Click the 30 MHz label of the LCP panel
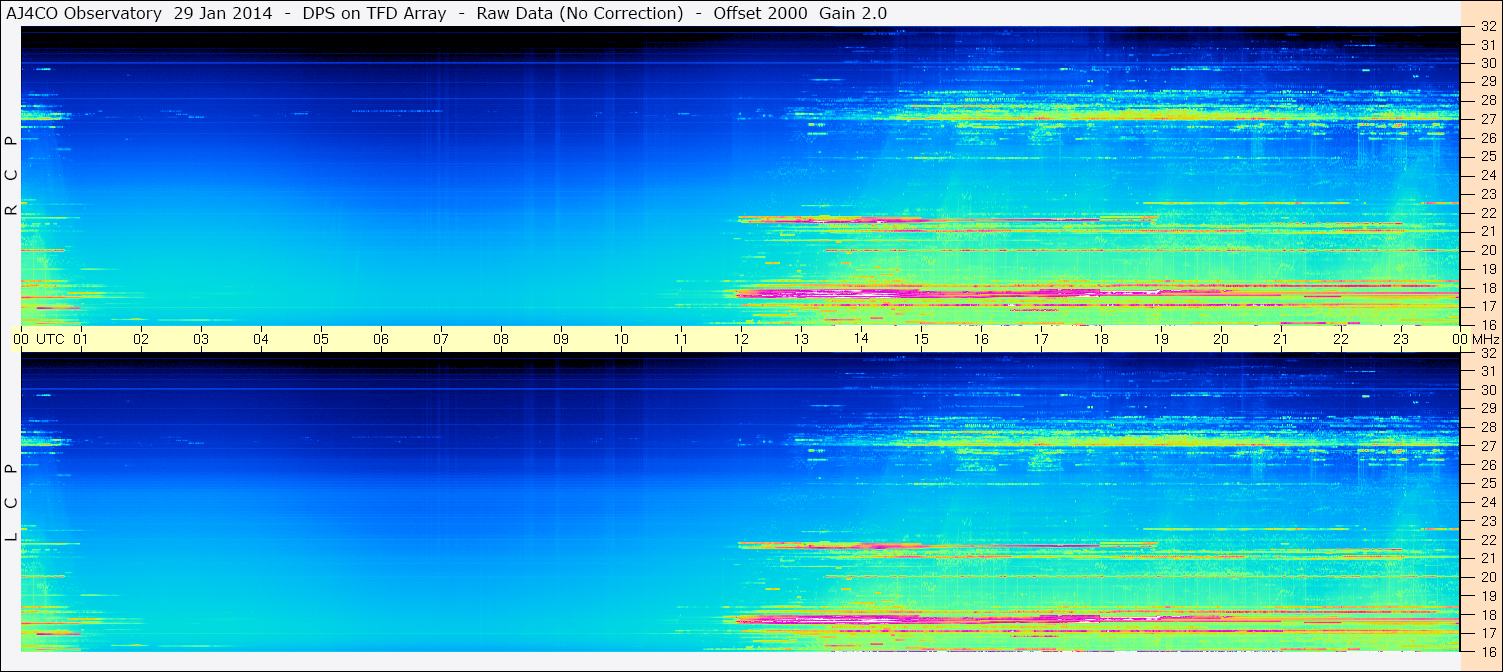This screenshot has height=672, width=1503. click(x=1487, y=390)
